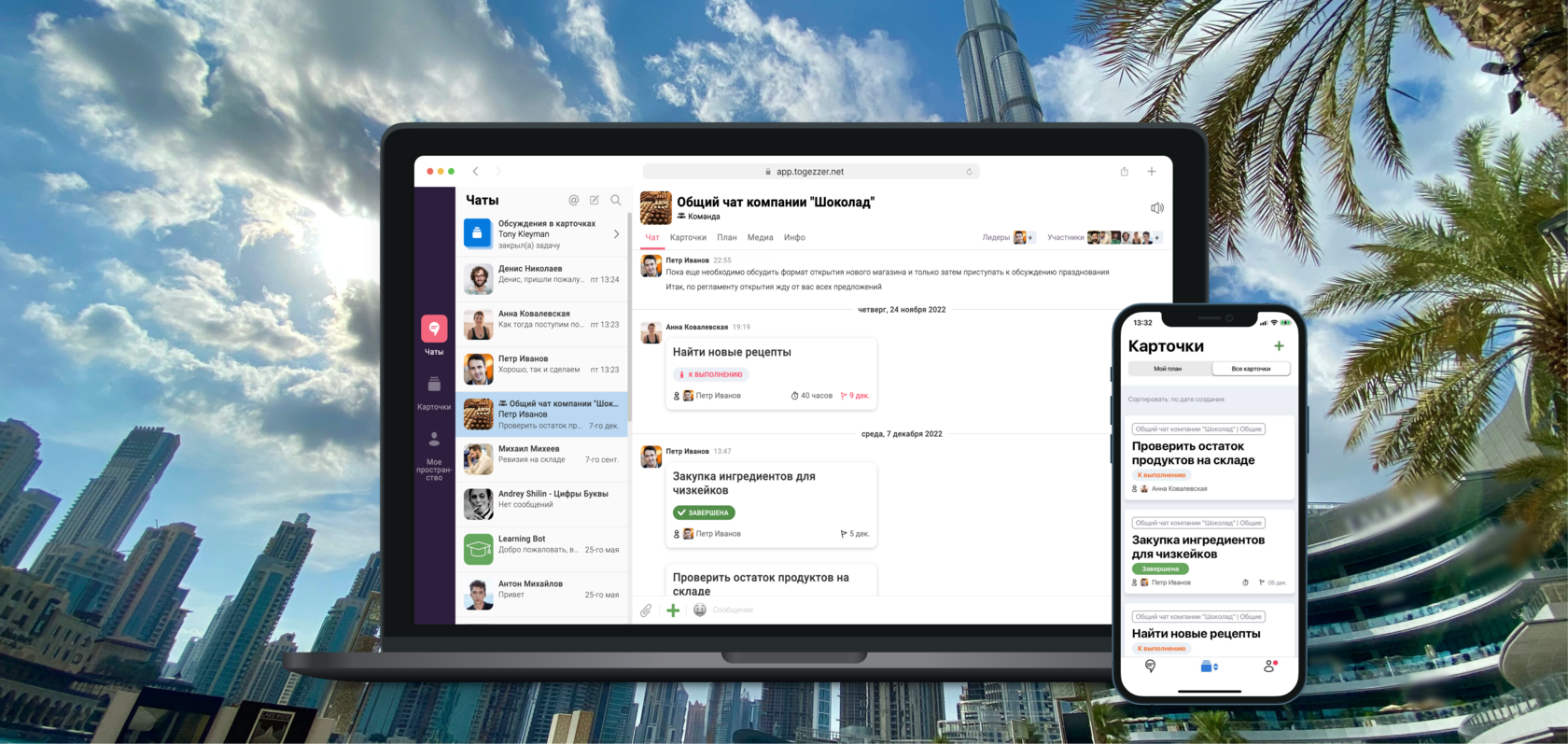Image resolution: width=1568 pixels, height=744 pixels.
Task: Select Общий чат компании "Шок..." in the list
Action: point(541,414)
